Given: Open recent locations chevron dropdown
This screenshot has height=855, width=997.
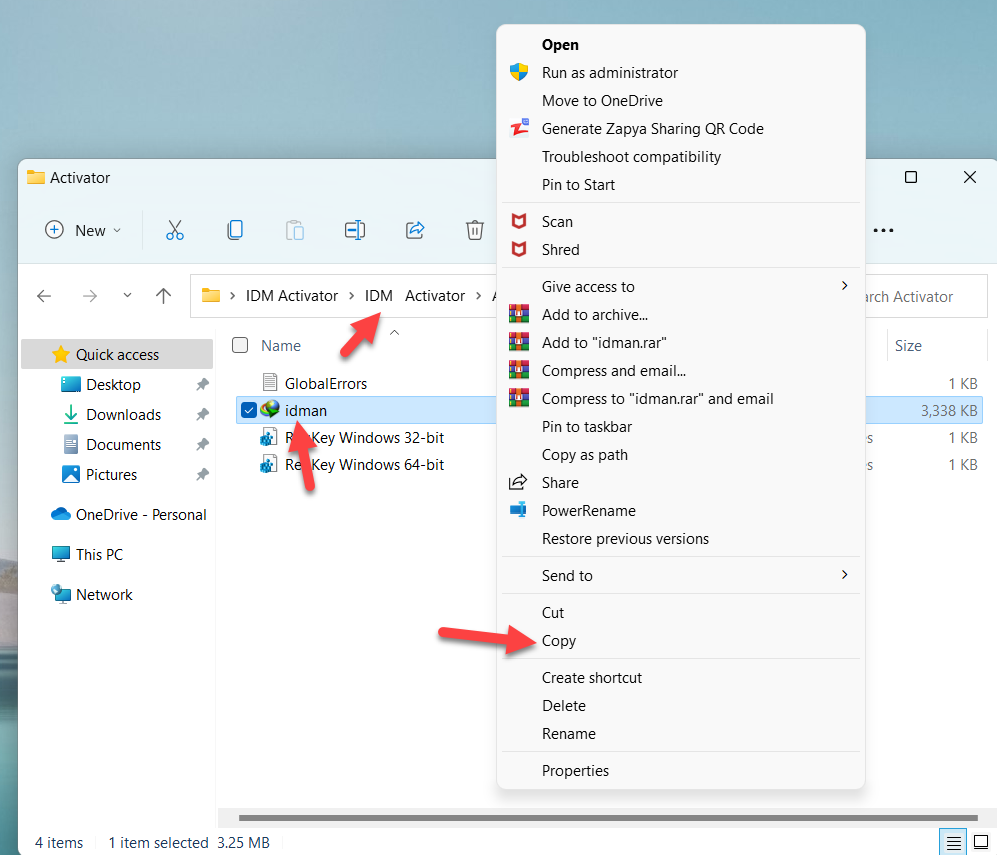Looking at the screenshot, I should coord(127,296).
